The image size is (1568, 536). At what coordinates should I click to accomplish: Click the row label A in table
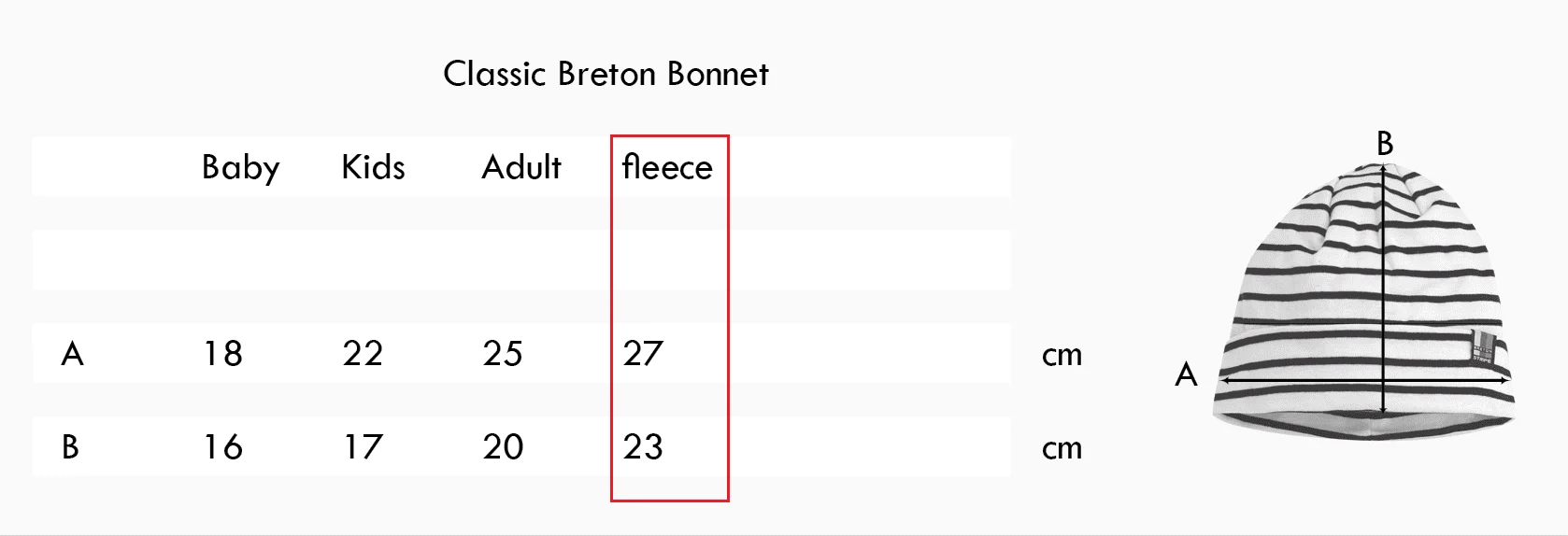(72, 354)
